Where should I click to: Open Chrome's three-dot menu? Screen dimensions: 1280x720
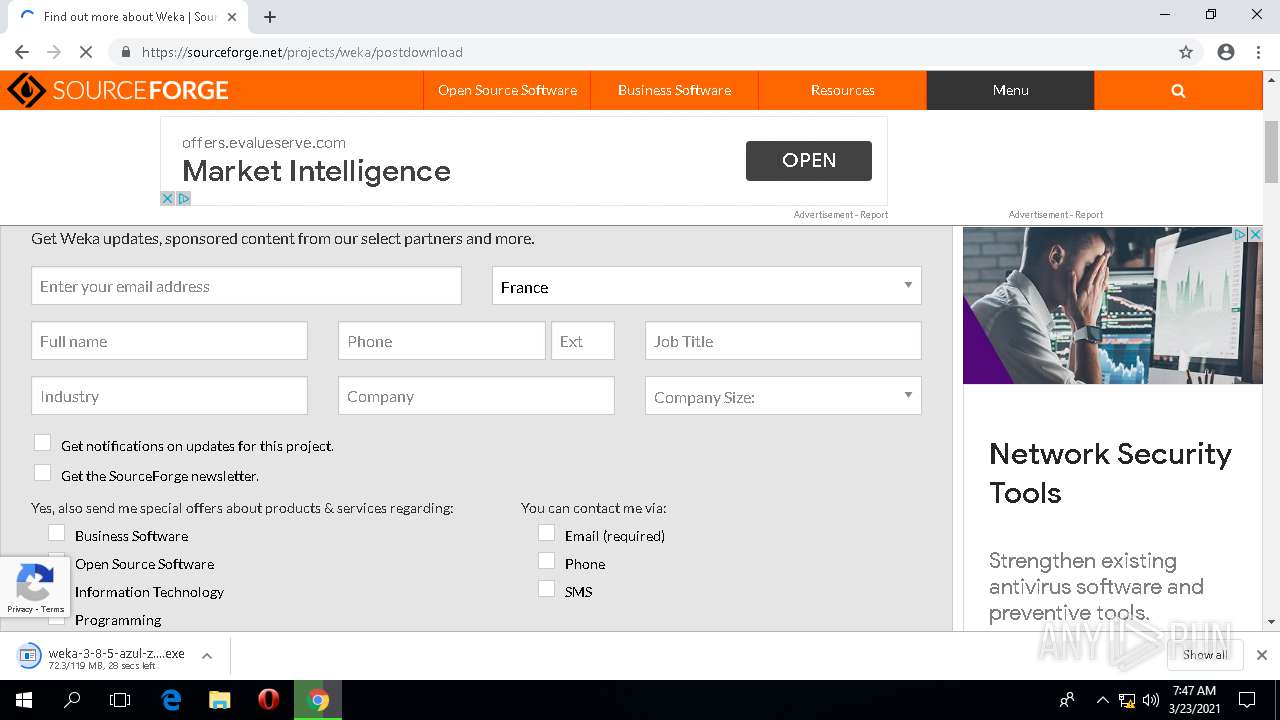(x=1258, y=52)
